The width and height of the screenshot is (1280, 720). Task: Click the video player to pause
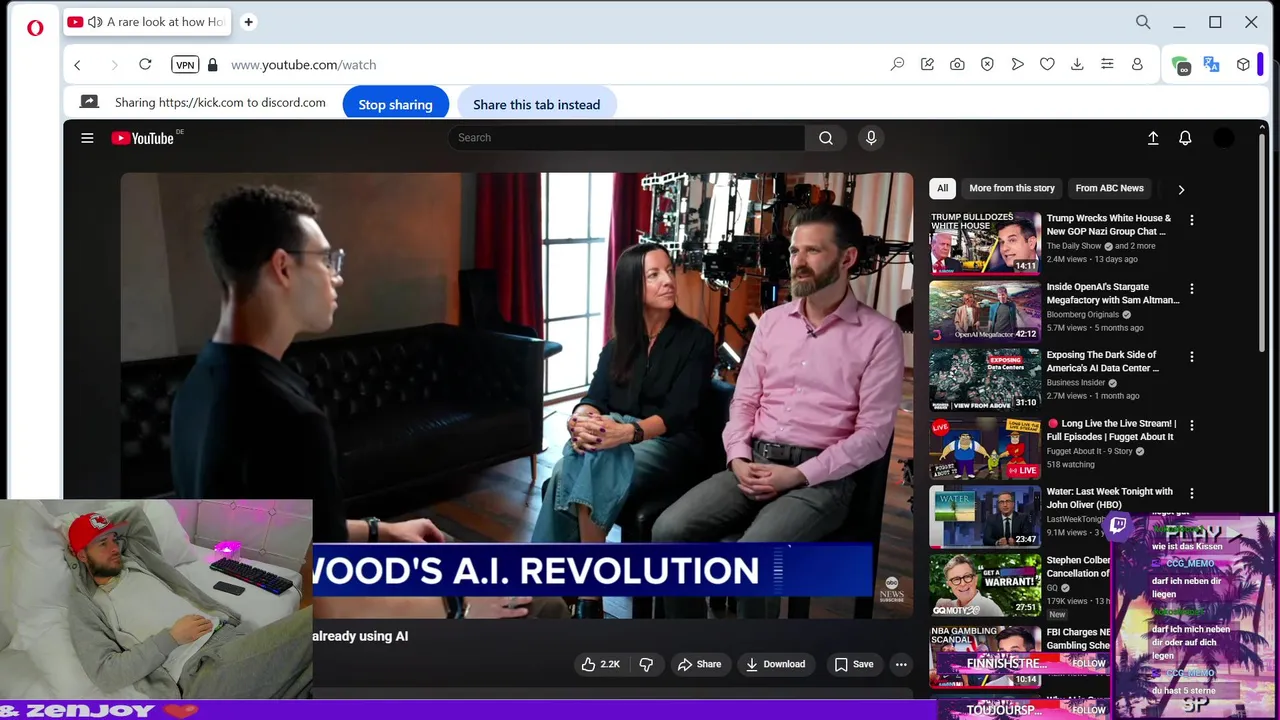click(x=517, y=395)
